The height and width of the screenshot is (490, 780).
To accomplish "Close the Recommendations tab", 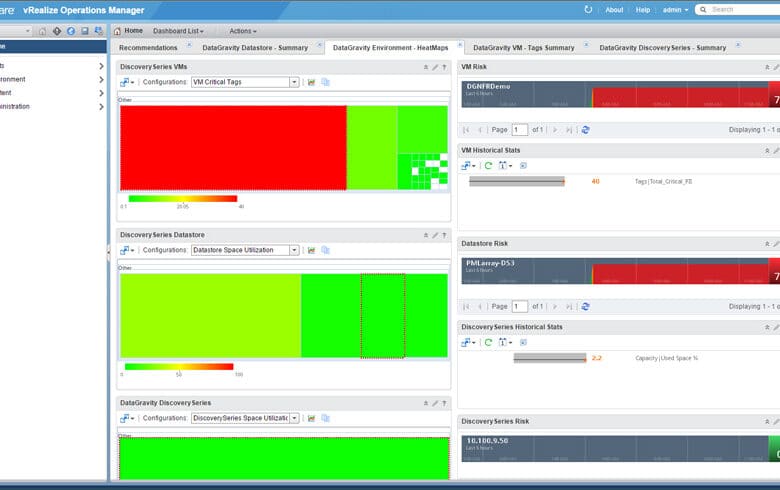I will pyautogui.click(x=189, y=45).
